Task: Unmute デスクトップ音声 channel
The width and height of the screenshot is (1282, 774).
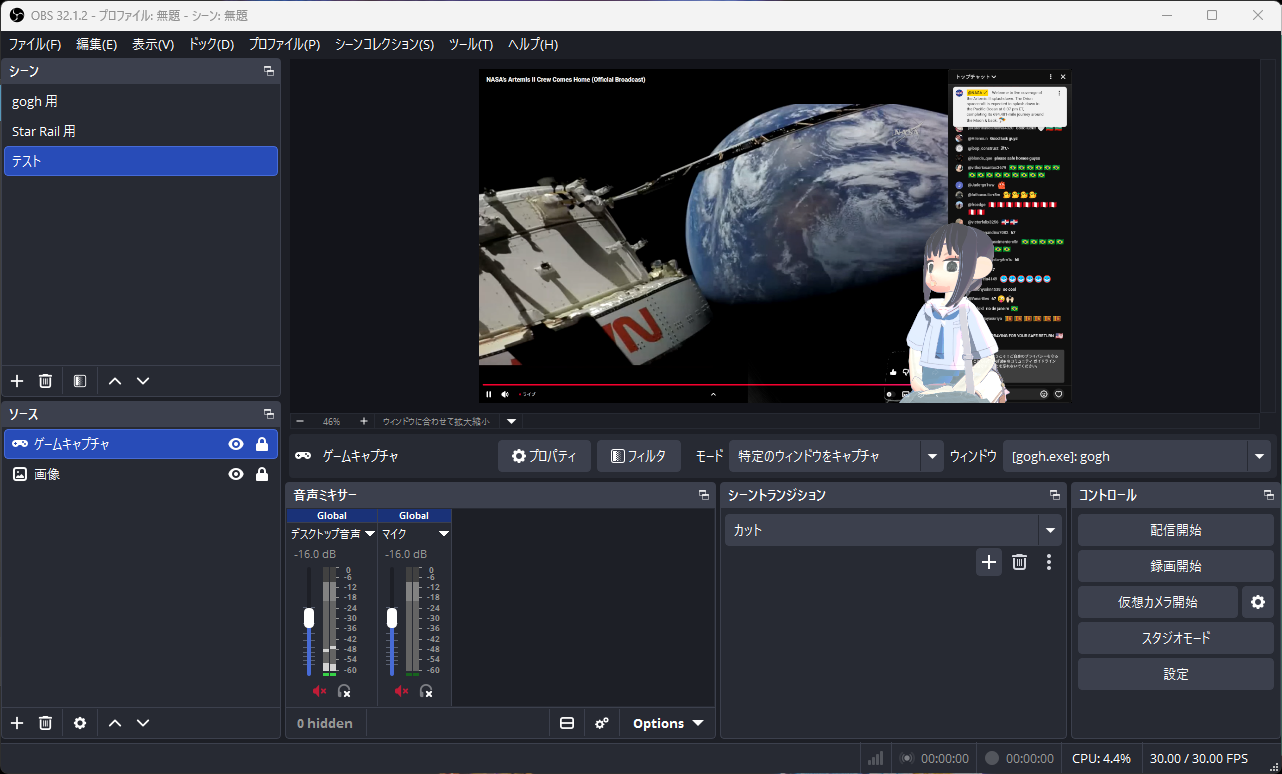Action: 320,691
